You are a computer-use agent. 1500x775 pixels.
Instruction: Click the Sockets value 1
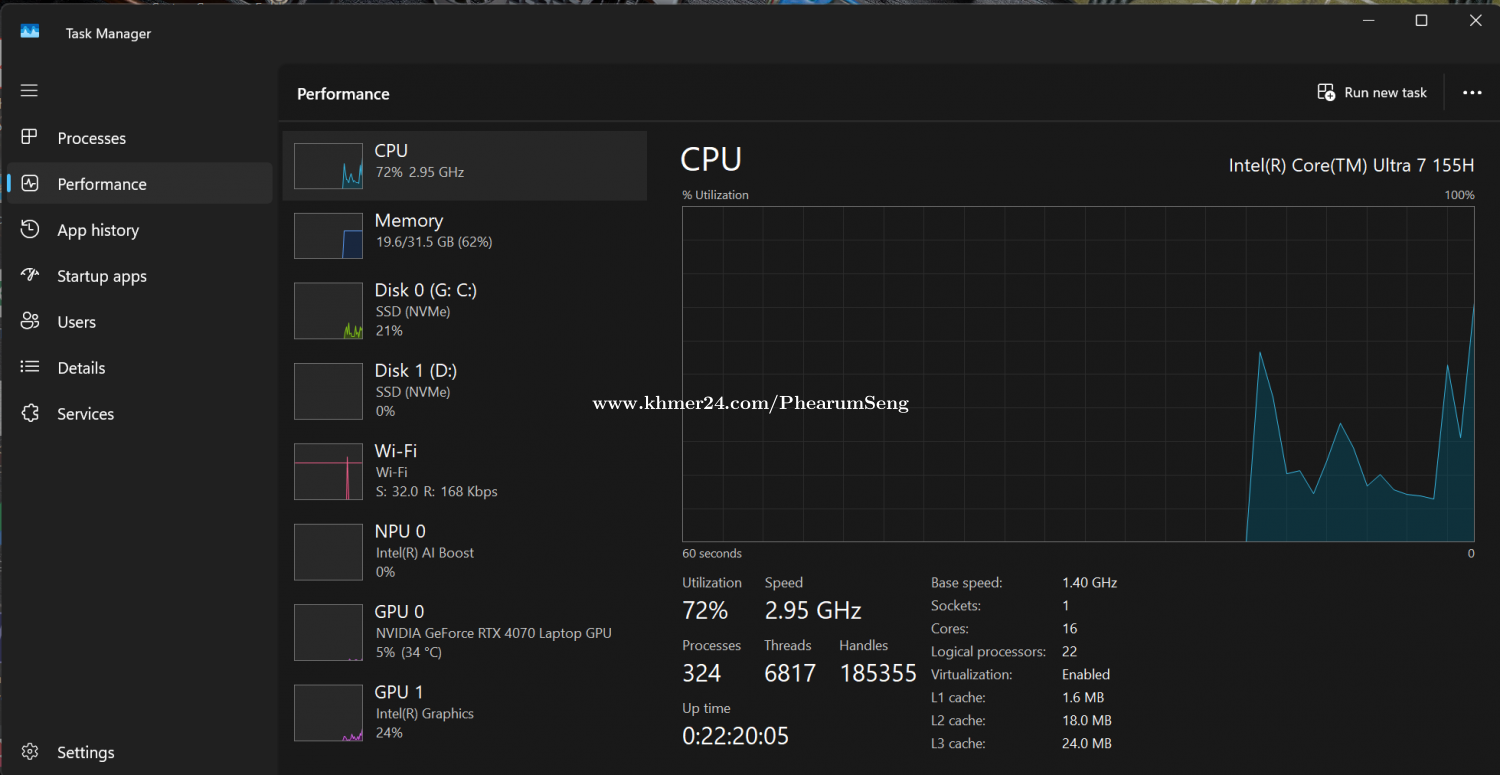[x=1066, y=605]
